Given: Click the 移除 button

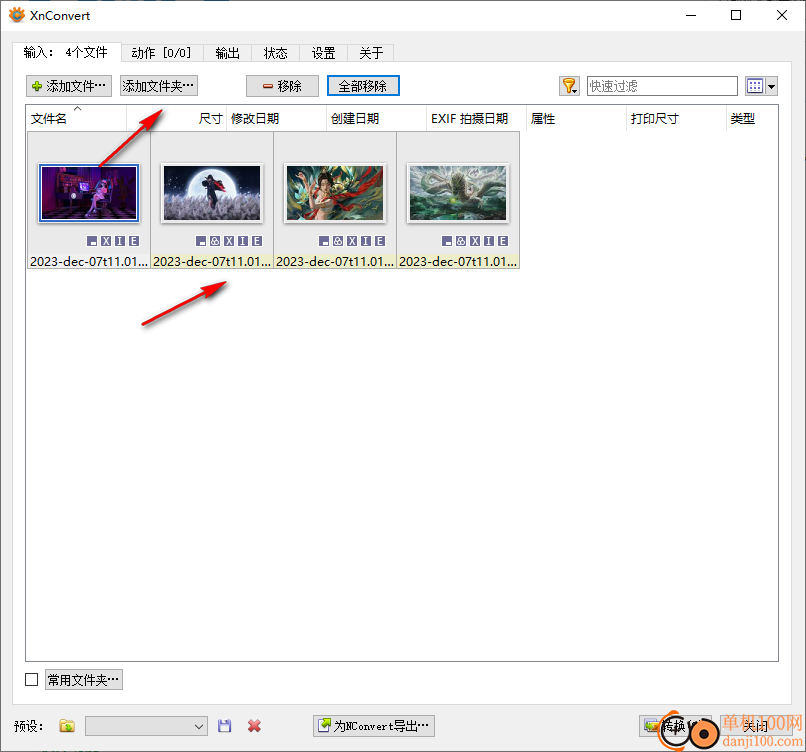Looking at the screenshot, I should click(x=282, y=86).
